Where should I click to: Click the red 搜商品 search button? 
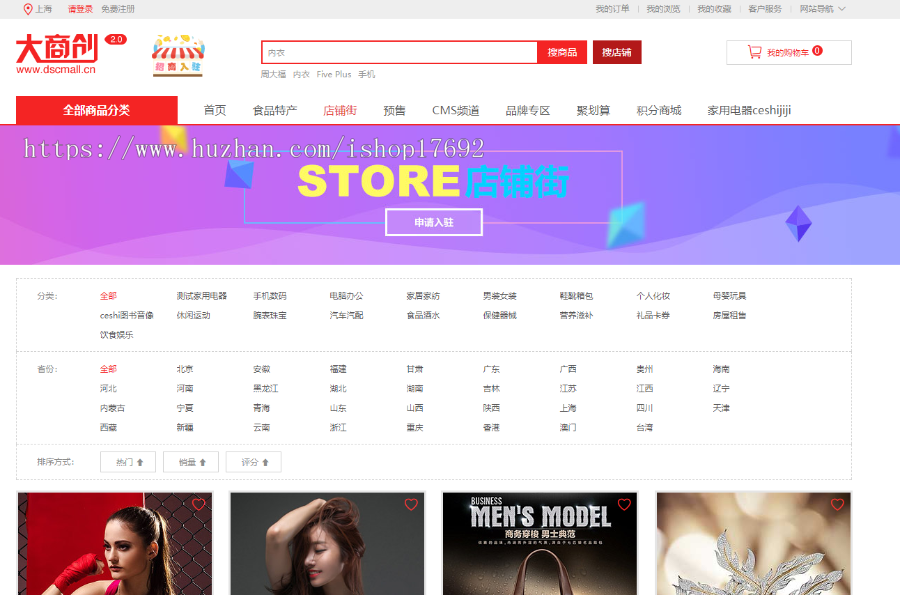coord(561,51)
